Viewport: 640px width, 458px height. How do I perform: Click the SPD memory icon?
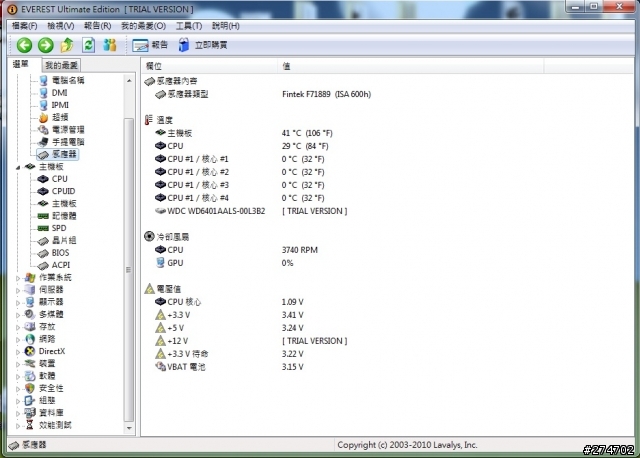[x=43, y=228]
